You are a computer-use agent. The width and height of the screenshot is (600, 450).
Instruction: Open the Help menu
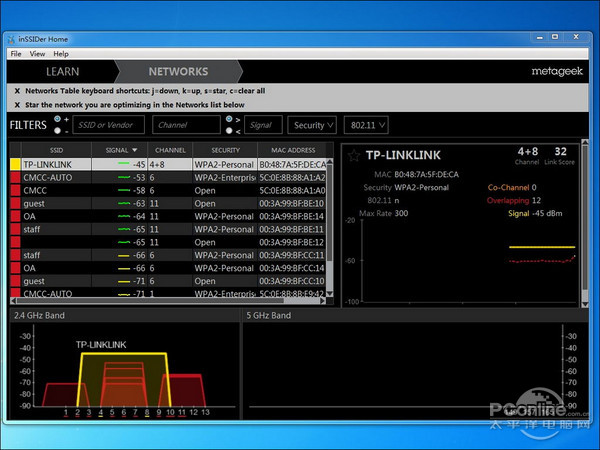pos(61,53)
